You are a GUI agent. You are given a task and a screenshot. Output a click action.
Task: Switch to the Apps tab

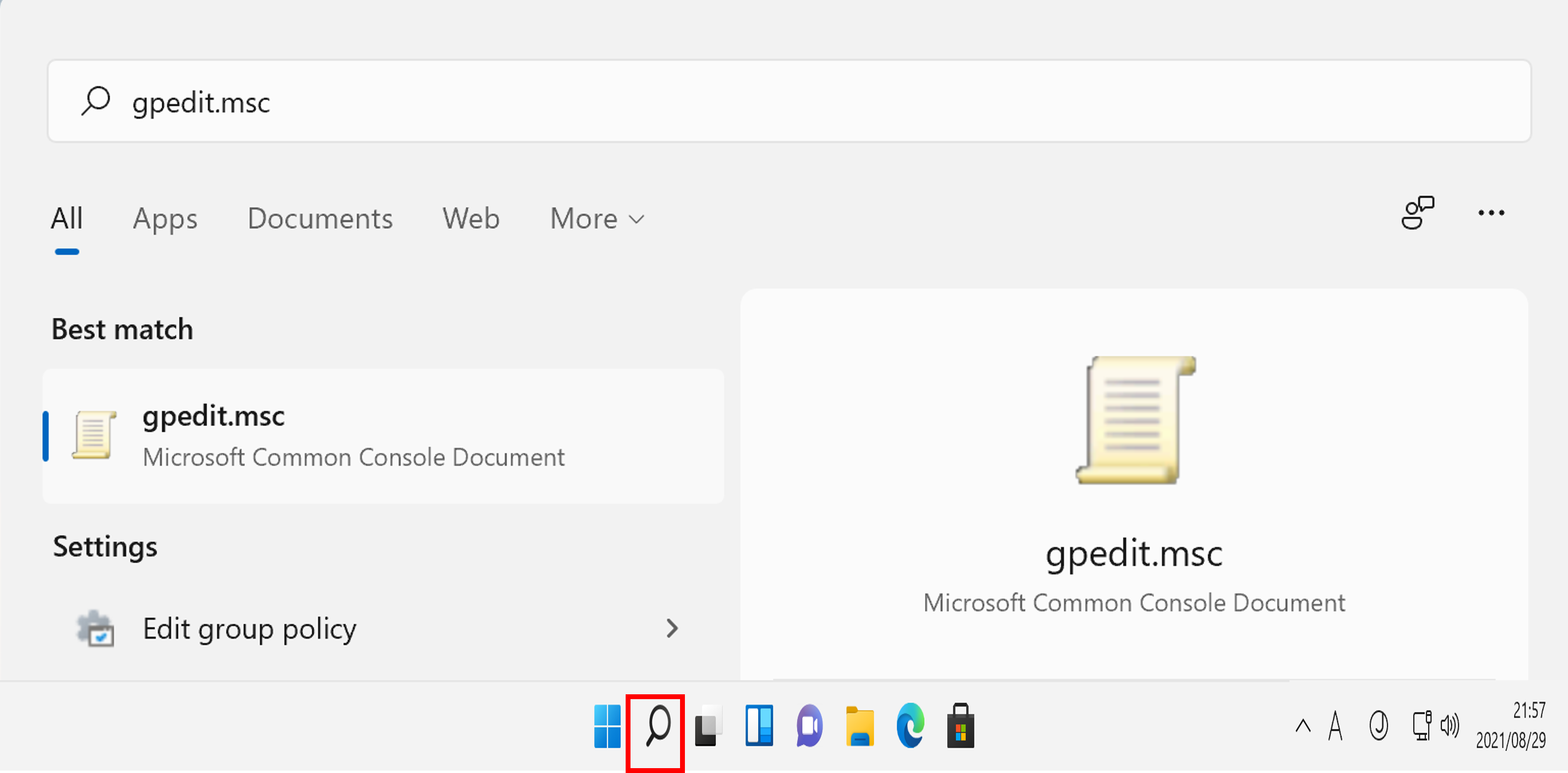[x=165, y=219]
